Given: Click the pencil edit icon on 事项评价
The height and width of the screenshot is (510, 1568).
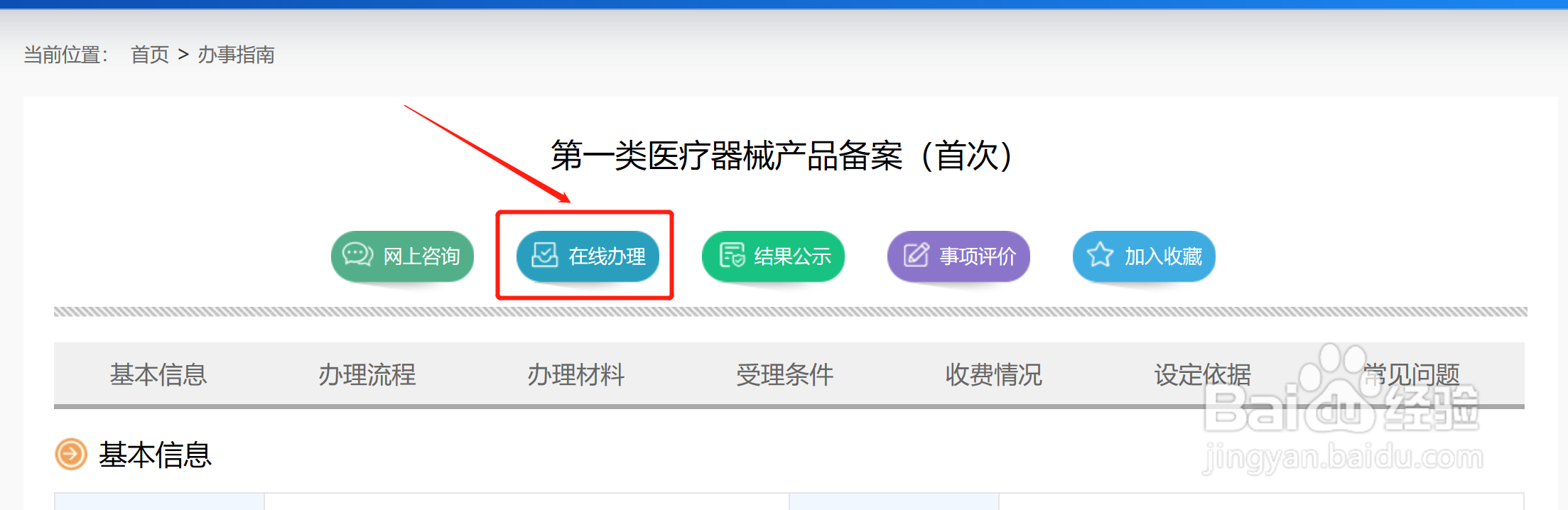Looking at the screenshot, I should pyautogui.click(x=916, y=255).
